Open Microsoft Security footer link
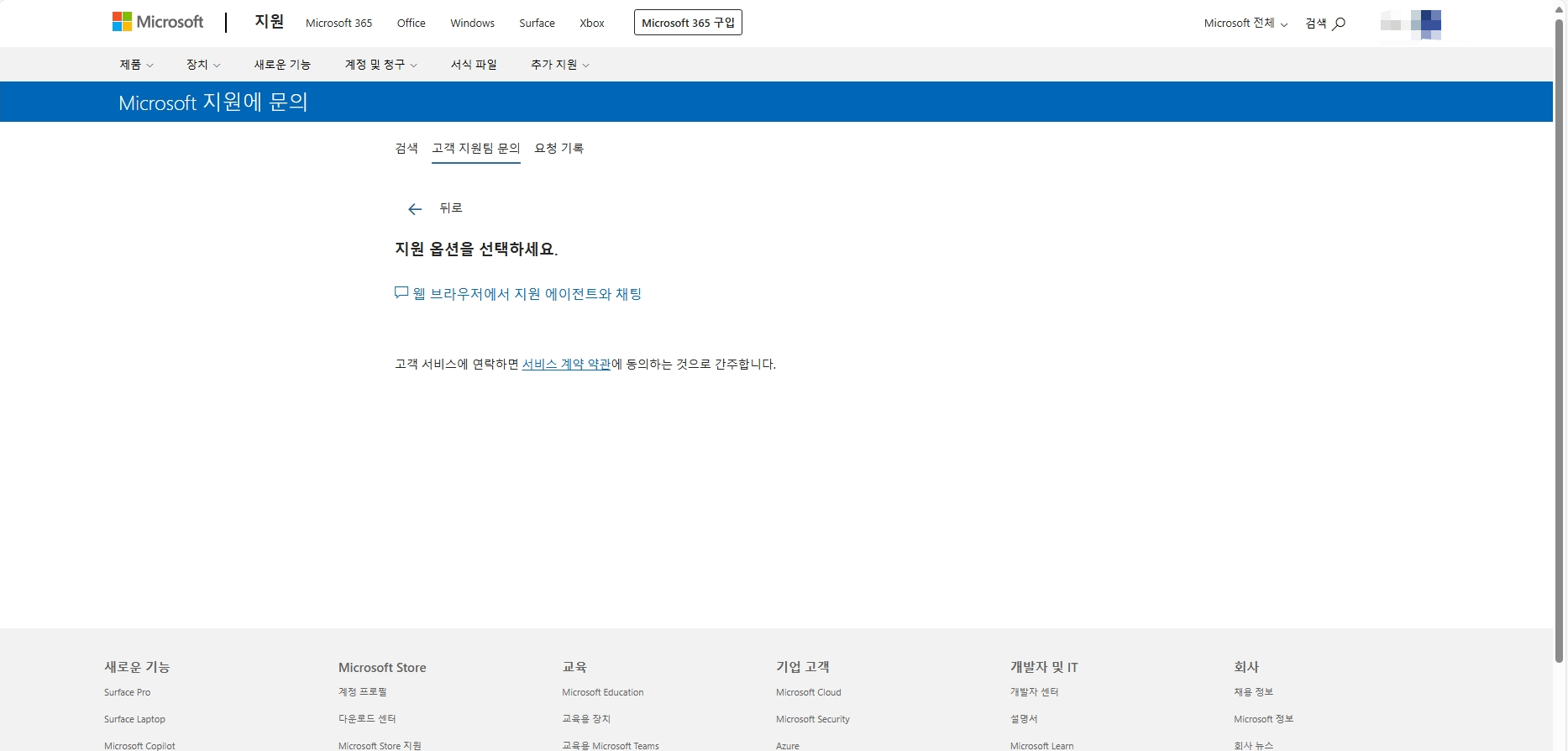 click(813, 719)
